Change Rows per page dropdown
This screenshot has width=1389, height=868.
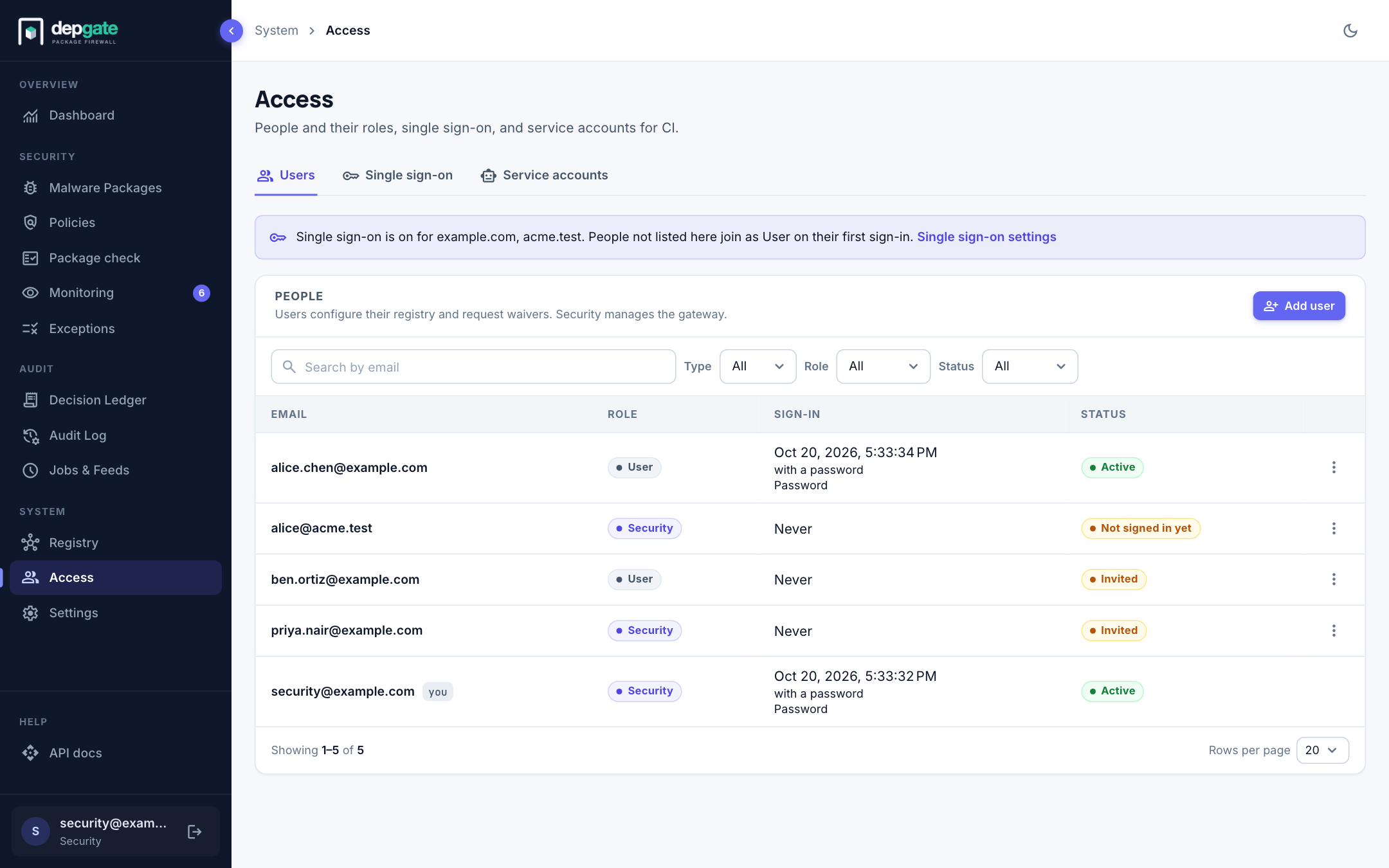(1322, 750)
